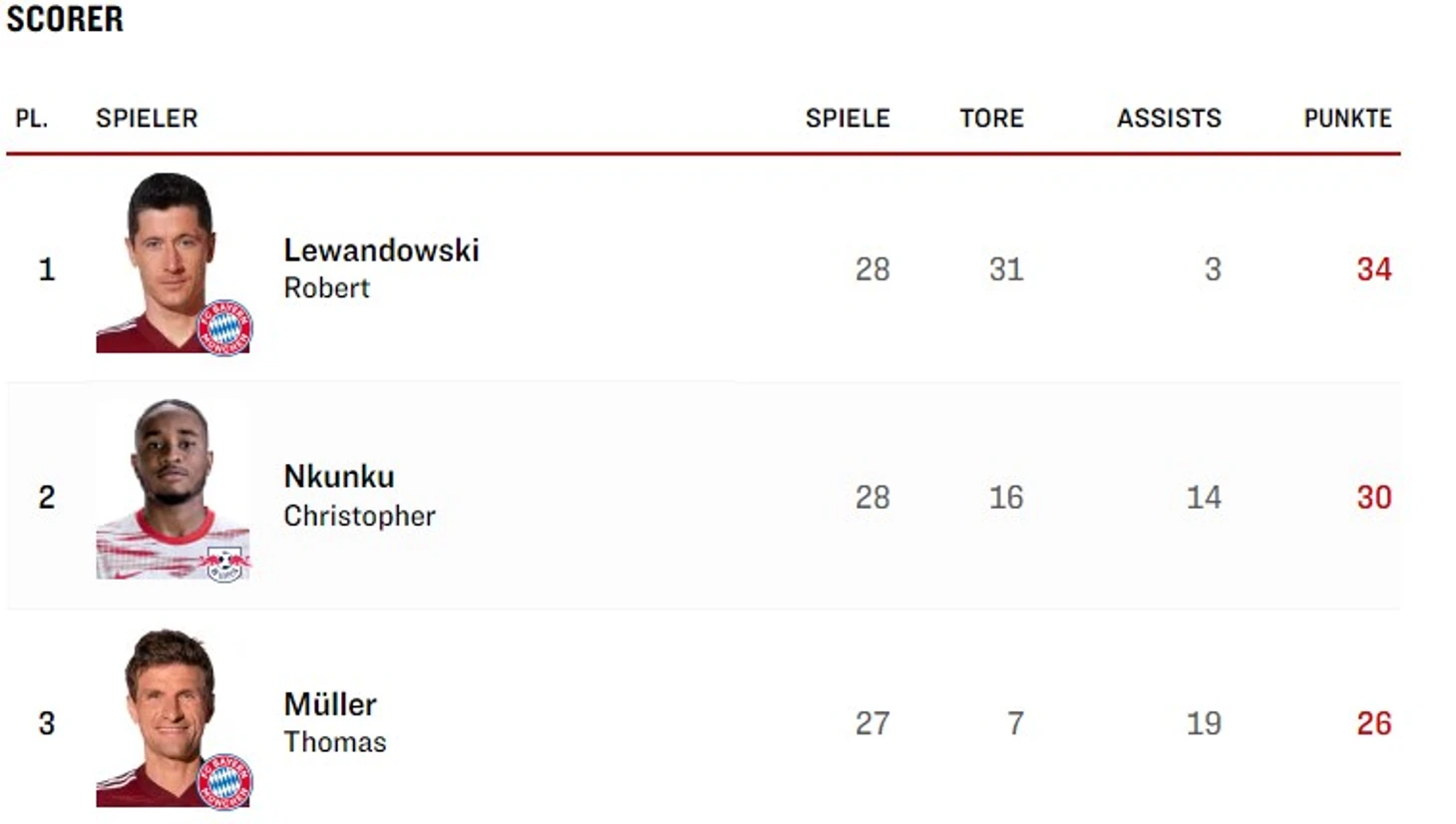Viewport: 1456px width, 824px height.
Task: Open Robert Lewandowski's player photo
Action: point(172,262)
